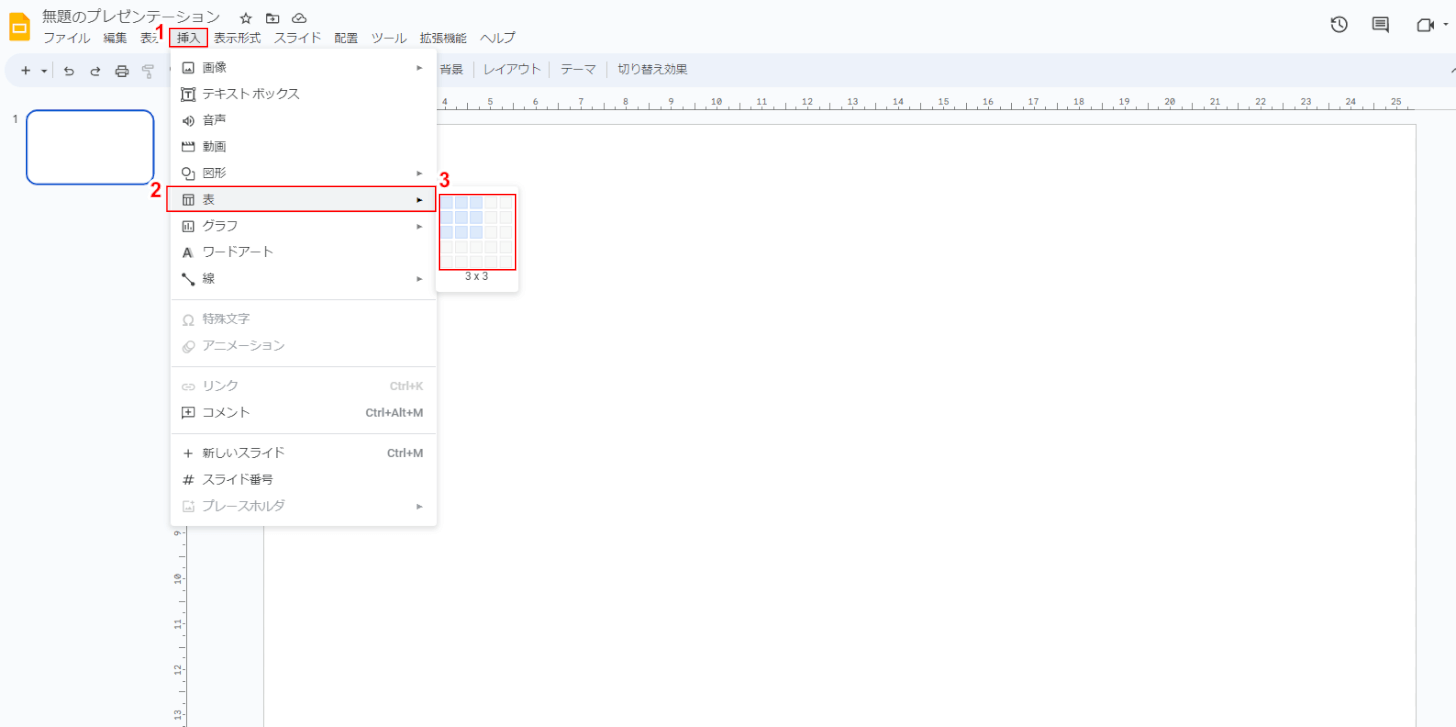
Task: Expand the 線 submenu entry
Action: pyautogui.click(x=303, y=279)
